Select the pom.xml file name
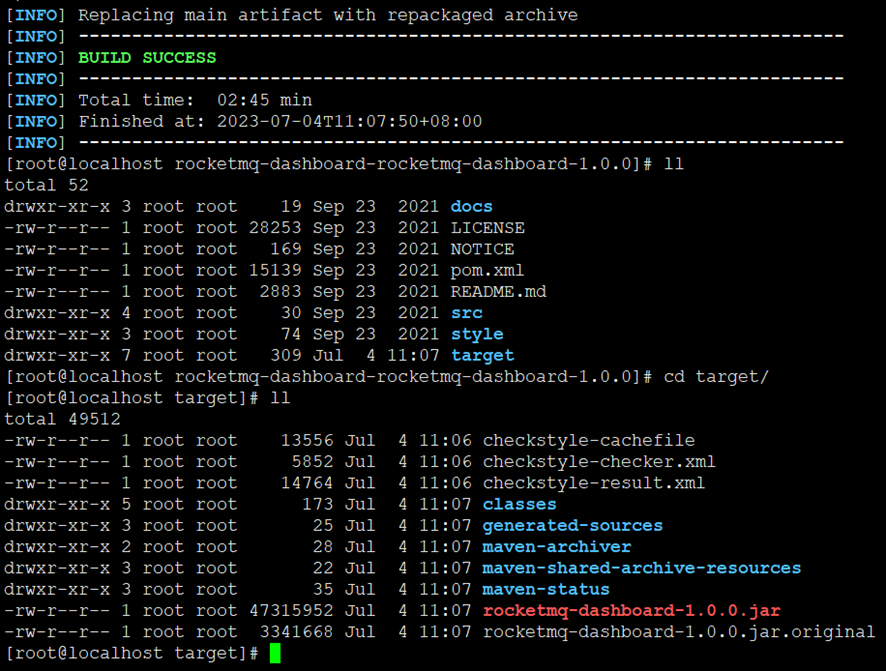 tap(487, 271)
